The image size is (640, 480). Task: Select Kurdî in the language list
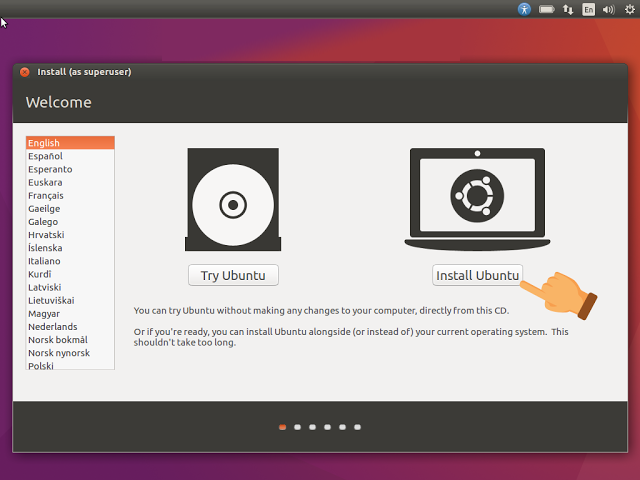(70, 274)
